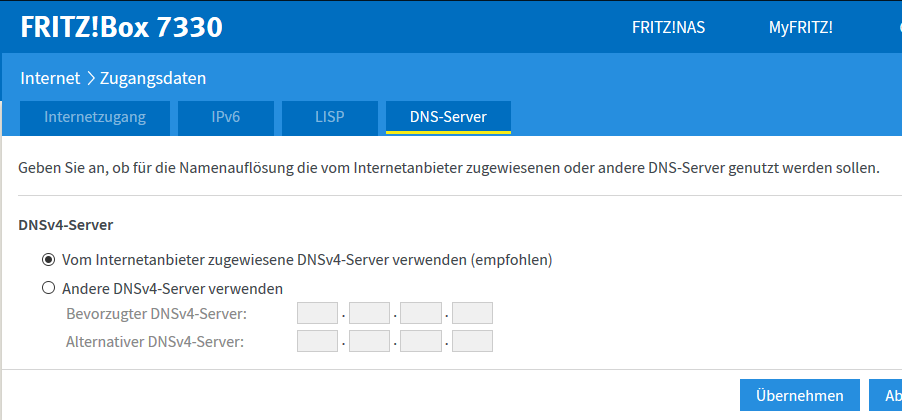Screen dimensions: 902x420
Task: Open FRITZ!NAS from the header
Action: click(668, 28)
